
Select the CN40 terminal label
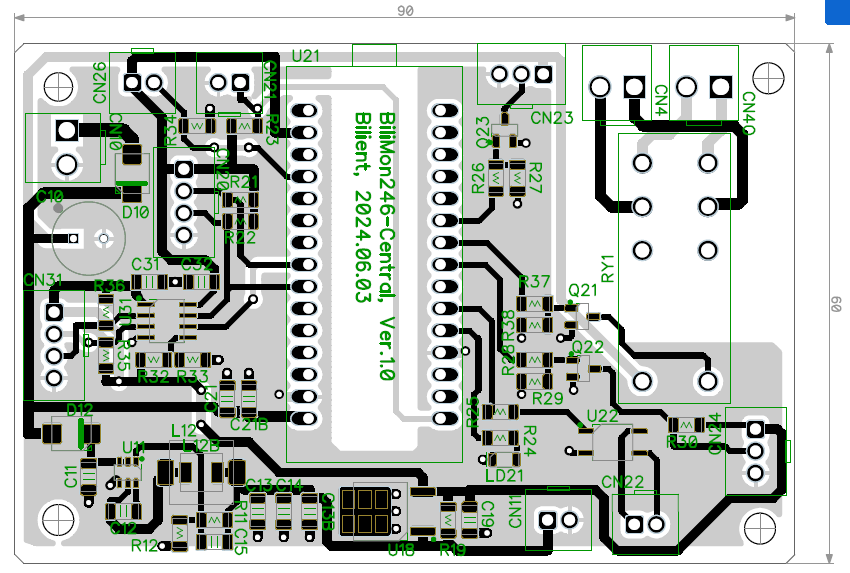pos(748,113)
